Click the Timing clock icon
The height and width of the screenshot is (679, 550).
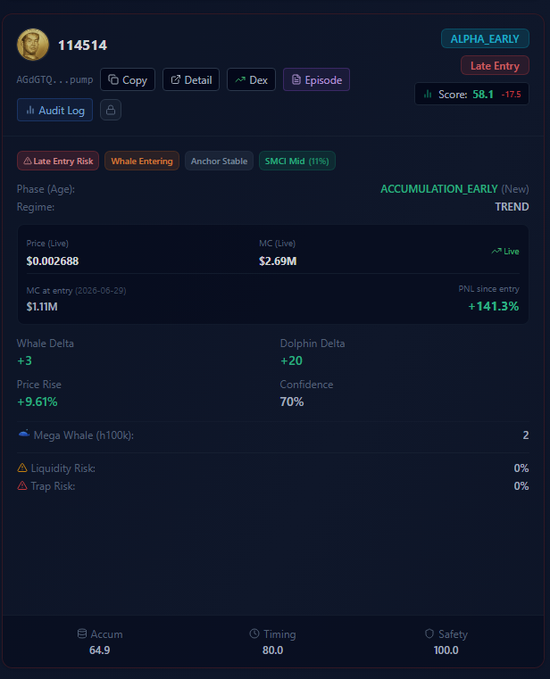pos(255,634)
